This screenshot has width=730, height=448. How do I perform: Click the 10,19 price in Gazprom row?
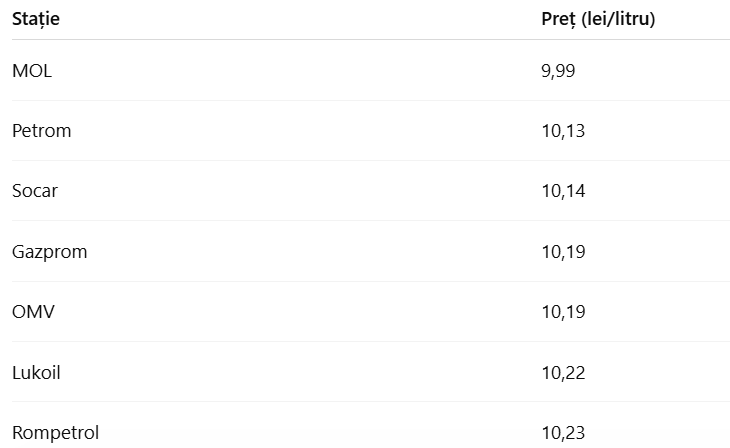click(x=563, y=252)
